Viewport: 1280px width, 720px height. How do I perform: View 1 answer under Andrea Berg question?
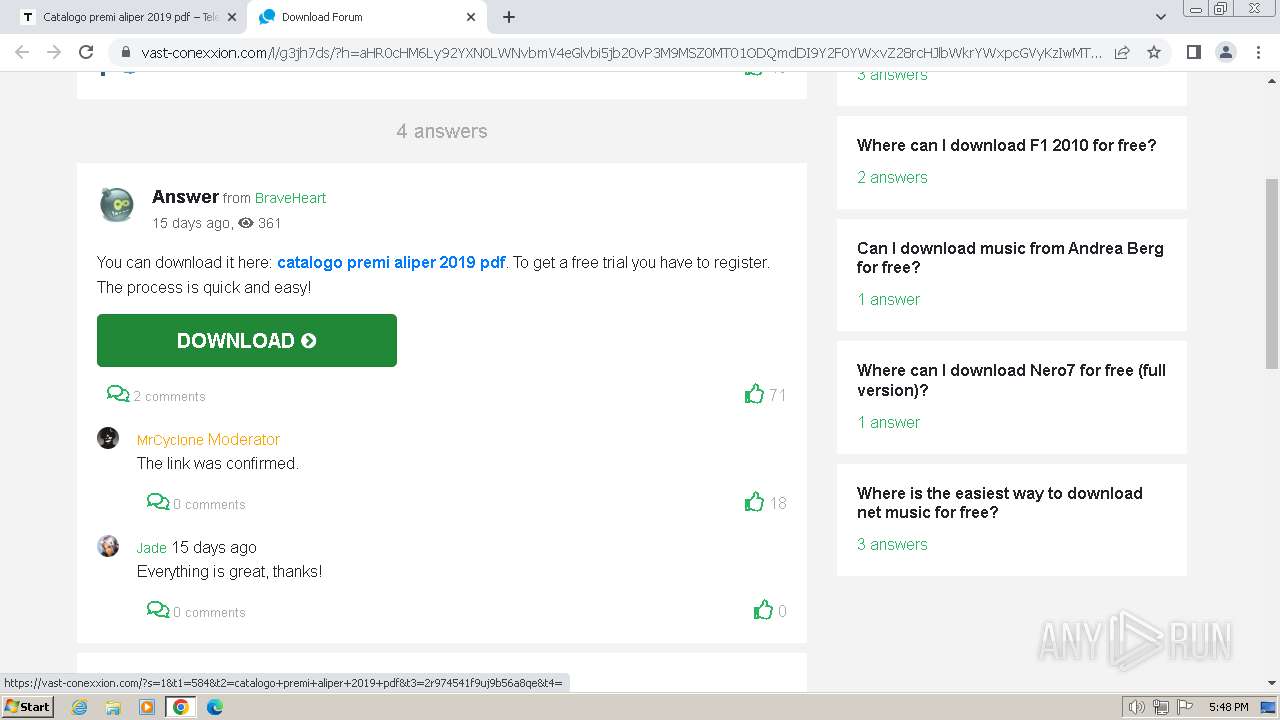pyautogui.click(x=888, y=299)
